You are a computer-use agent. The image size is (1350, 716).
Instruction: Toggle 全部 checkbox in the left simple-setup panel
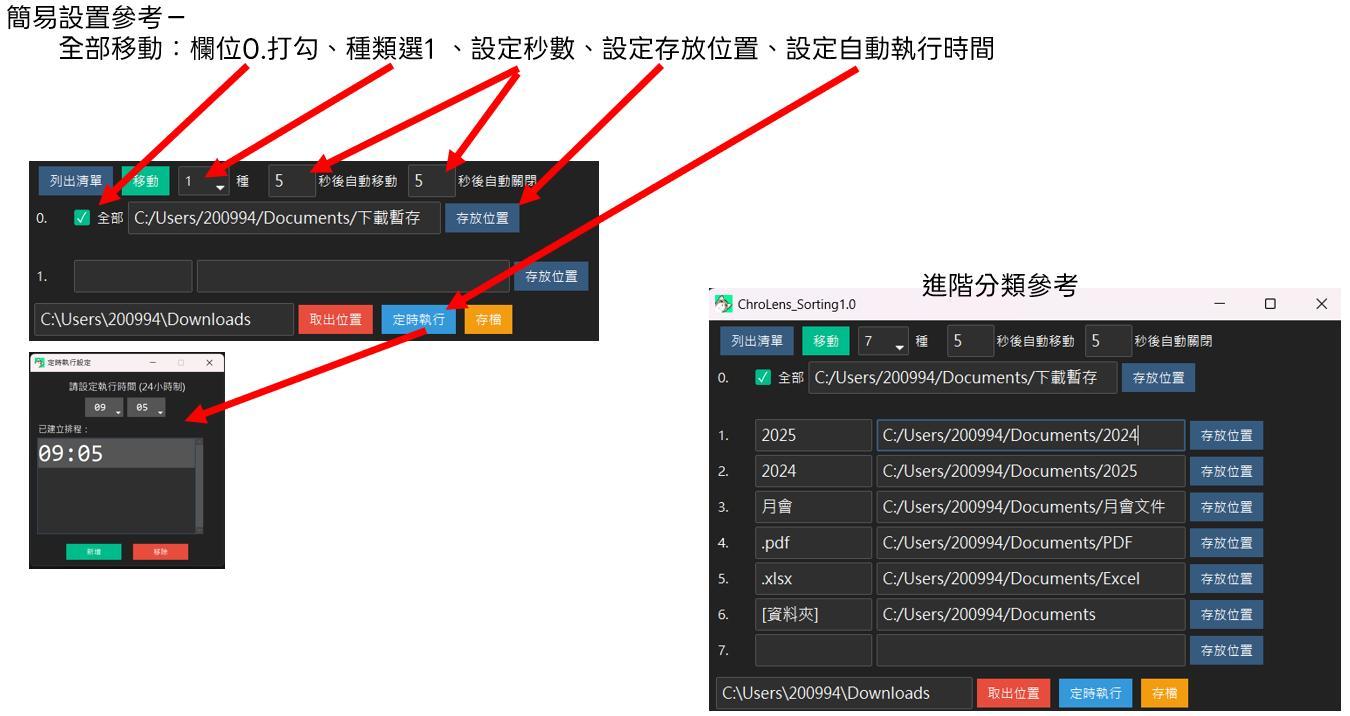pos(83,218)
